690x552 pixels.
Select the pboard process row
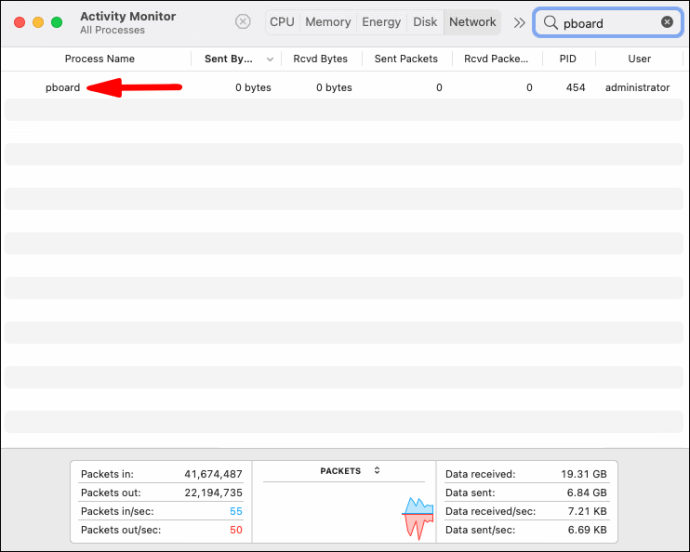click(x=344, y=87)
